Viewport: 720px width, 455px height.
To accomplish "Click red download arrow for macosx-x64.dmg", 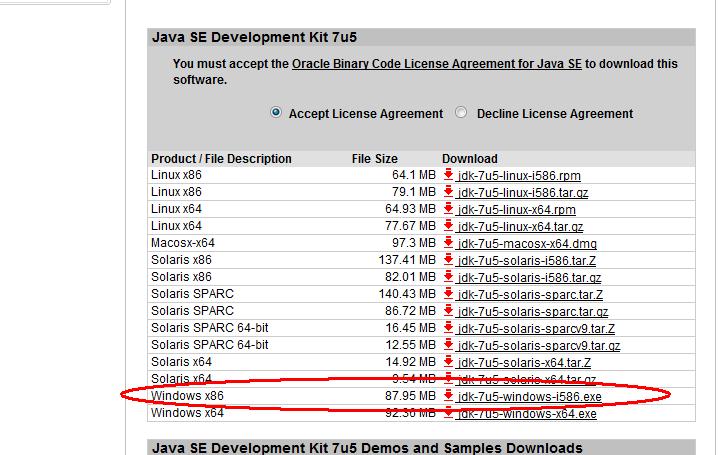I will tap(449, 242).
